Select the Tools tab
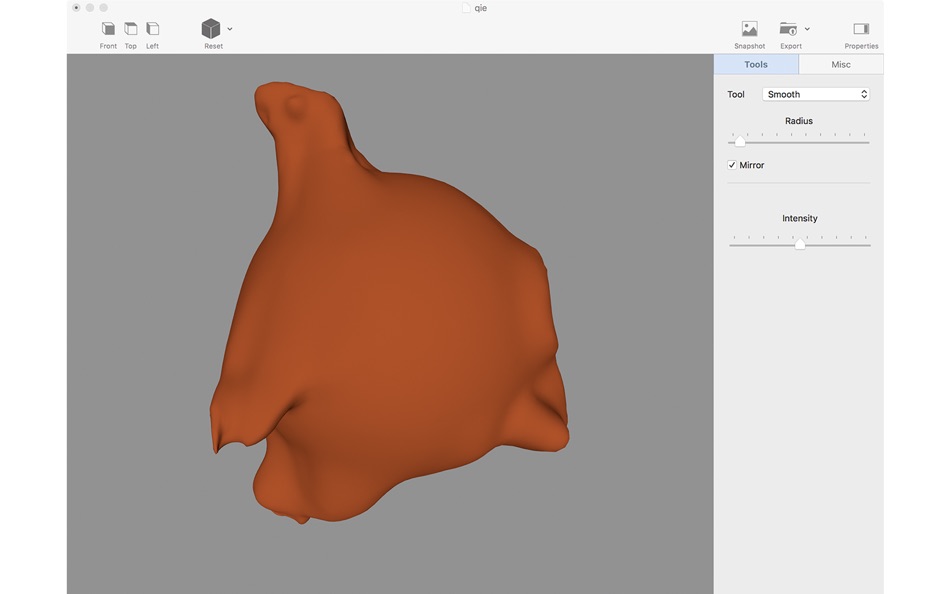The width and height of the screenshot is (950, 594). pyautogui.click(x=756, y=64)
